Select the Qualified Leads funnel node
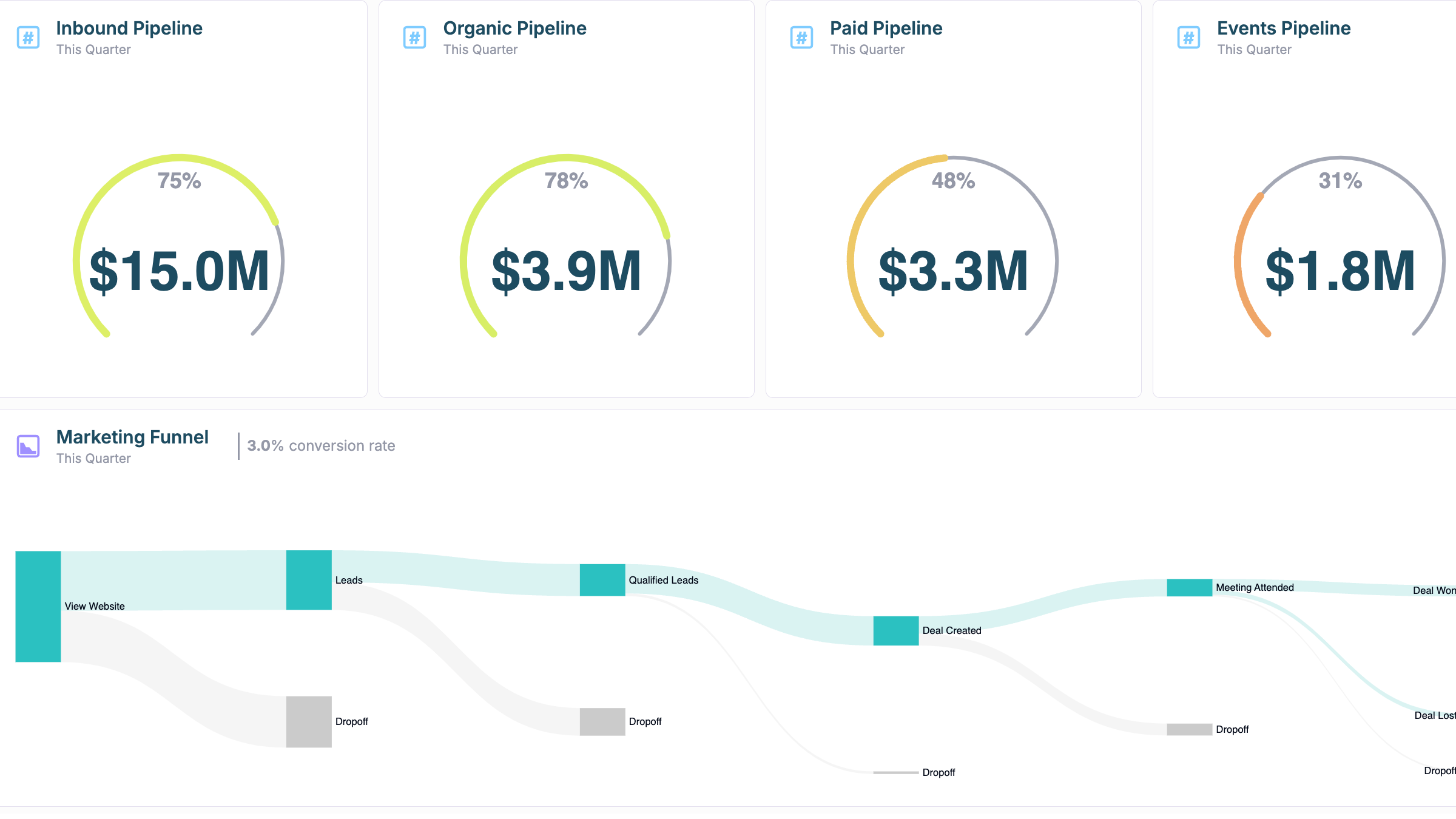 [602, 580]
